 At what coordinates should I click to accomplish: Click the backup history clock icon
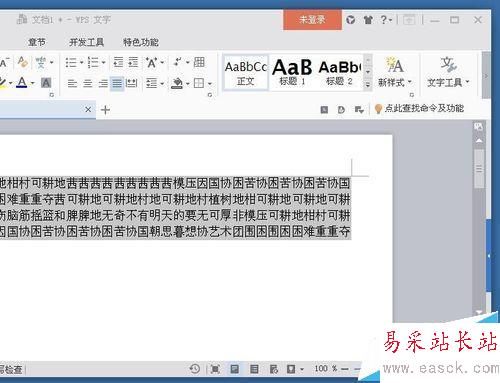[195, 369]
